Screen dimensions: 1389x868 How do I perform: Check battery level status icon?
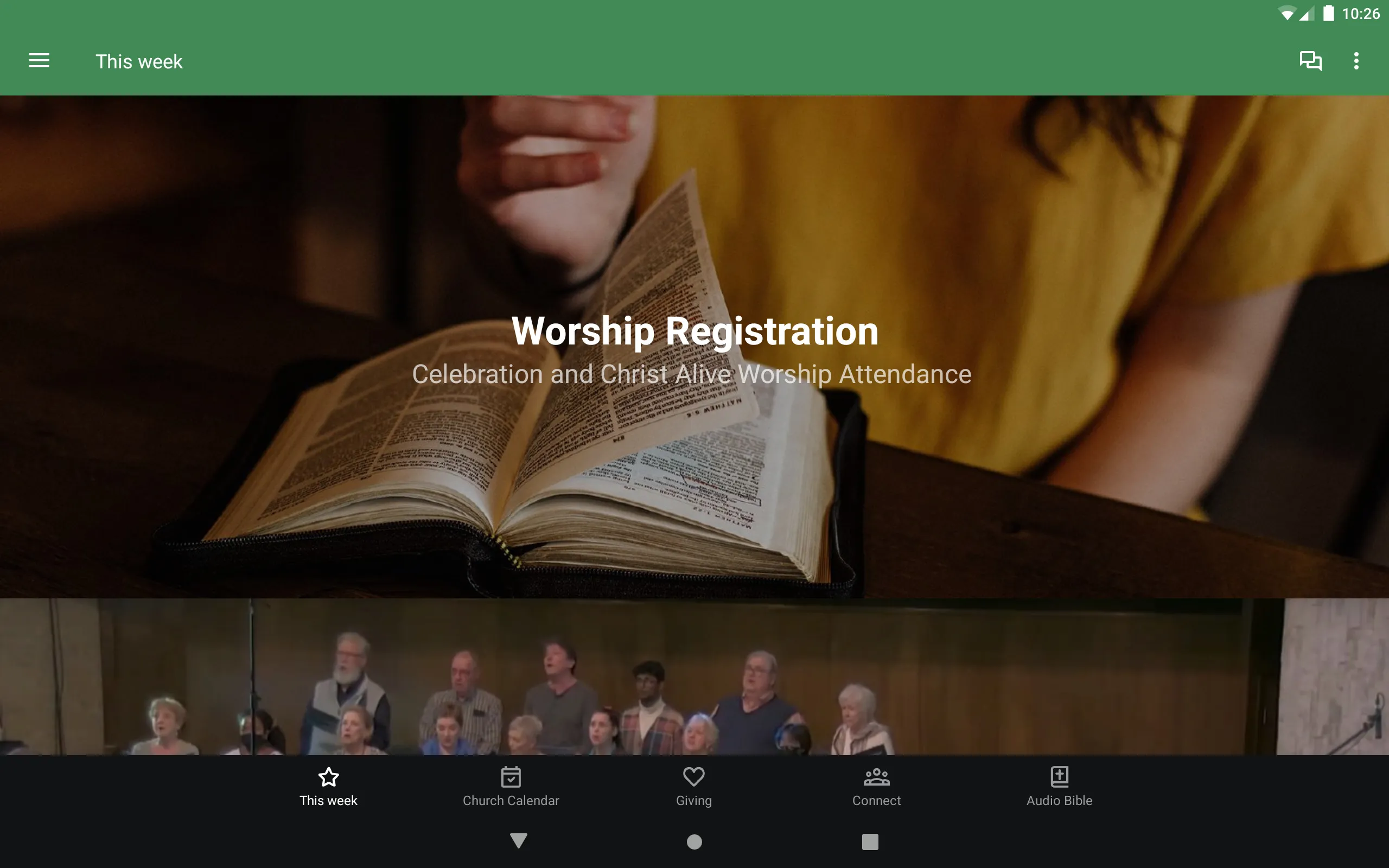[1327, 13]
